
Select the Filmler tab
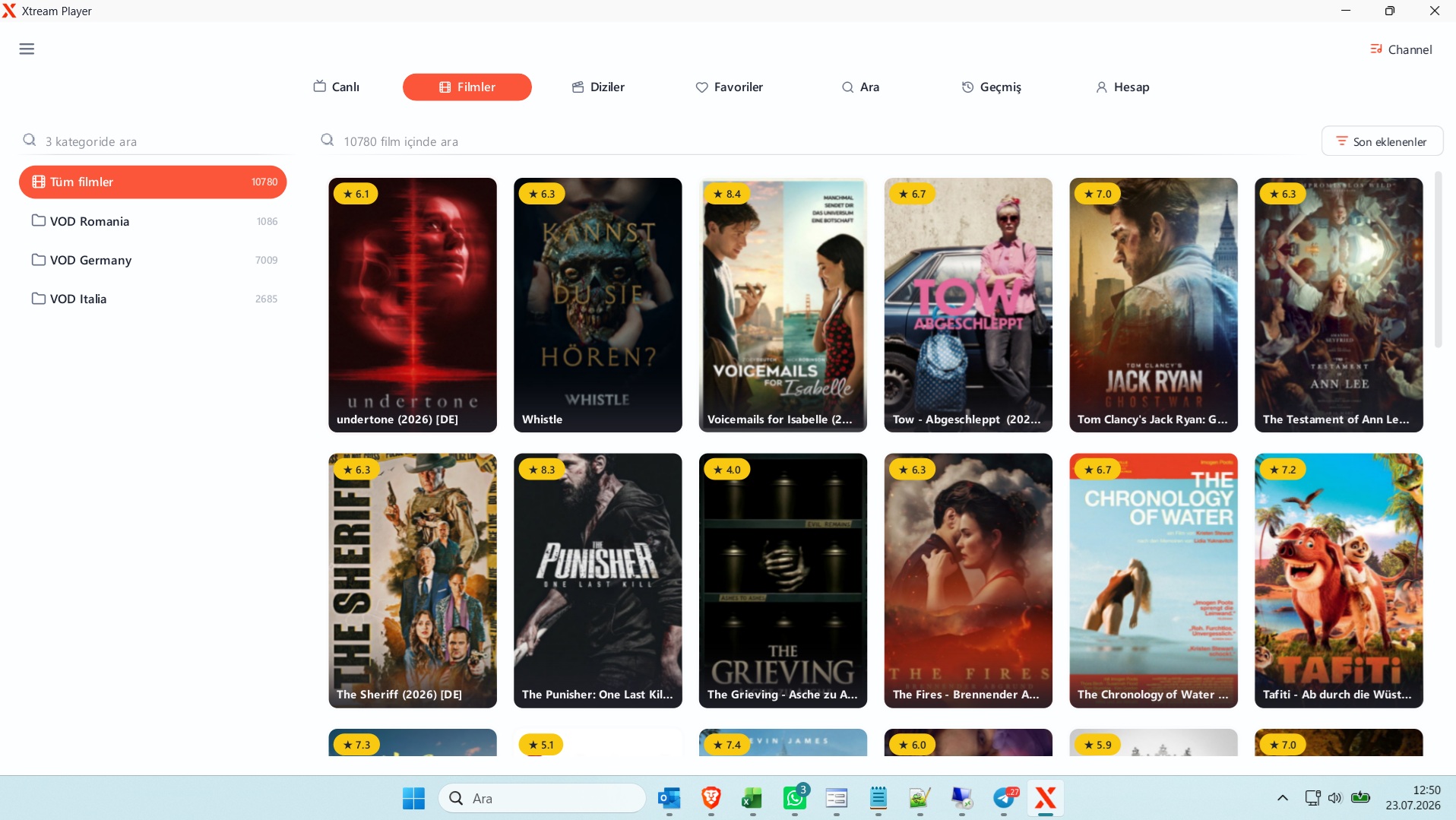[x=467, y=87]
